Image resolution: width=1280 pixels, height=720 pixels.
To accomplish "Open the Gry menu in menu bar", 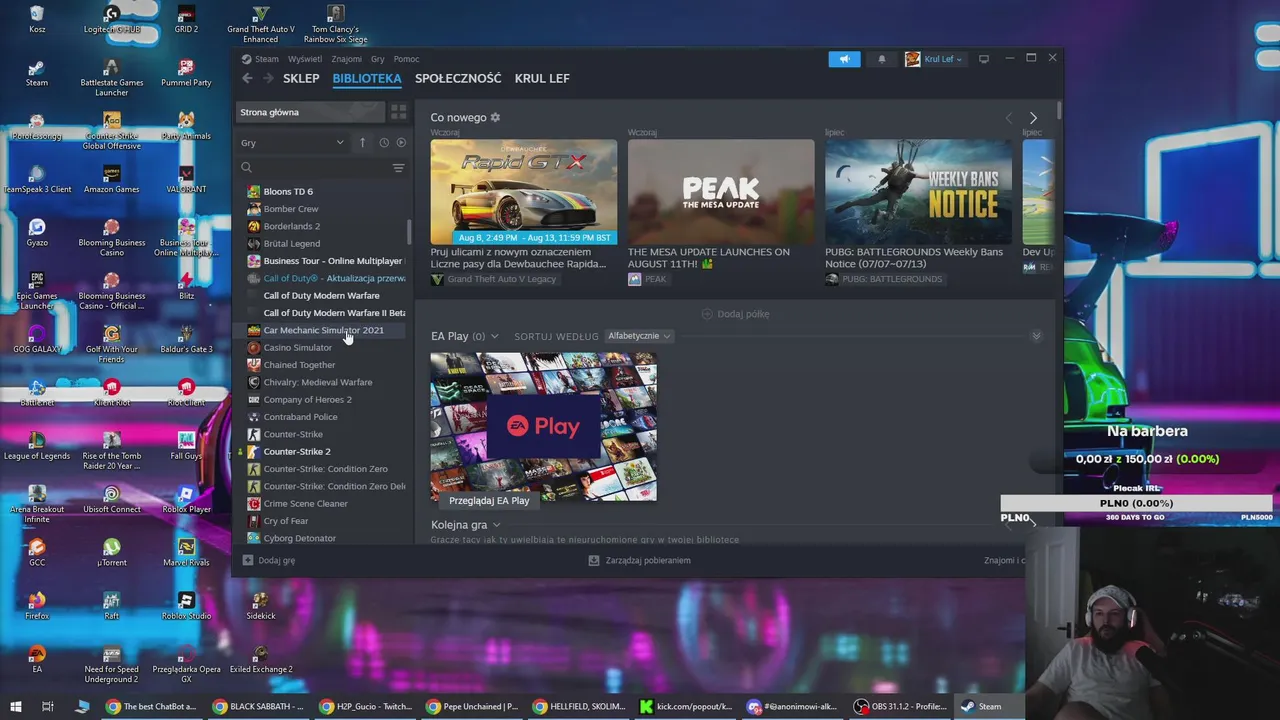I will tap(378, 59).
